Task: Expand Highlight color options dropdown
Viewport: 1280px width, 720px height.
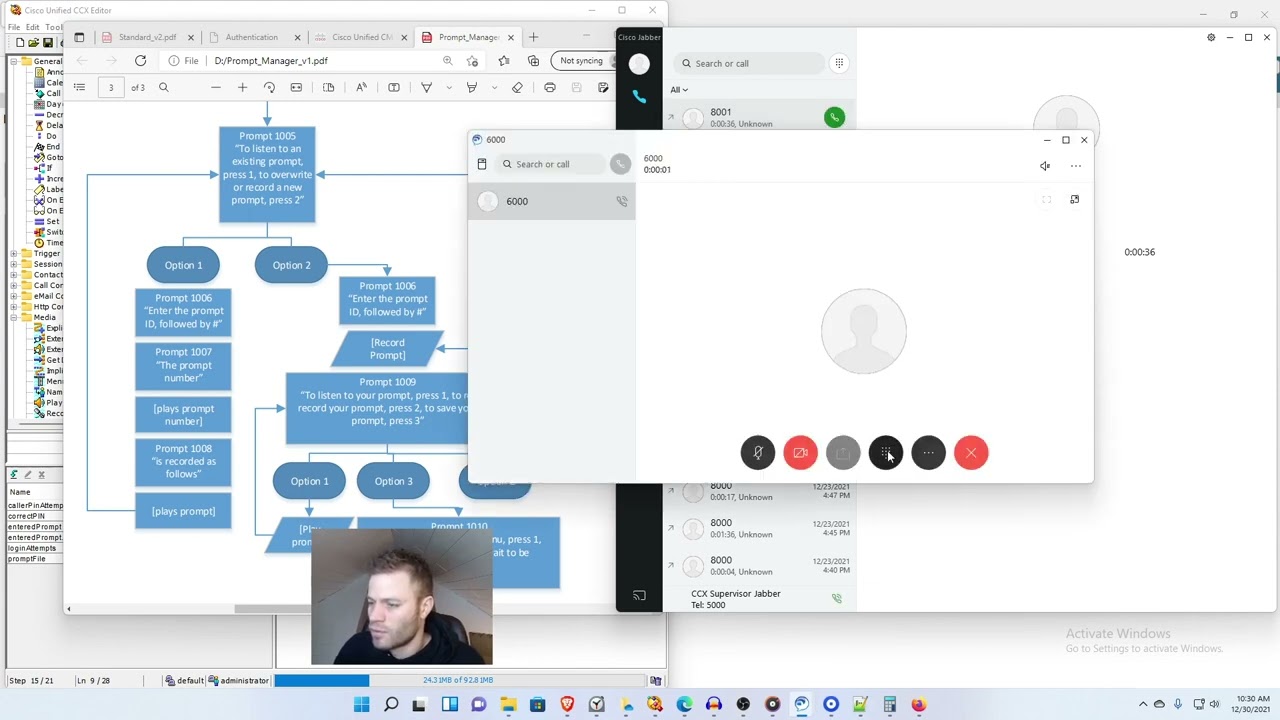Action: pyautogui.click(x=494, y=88)
